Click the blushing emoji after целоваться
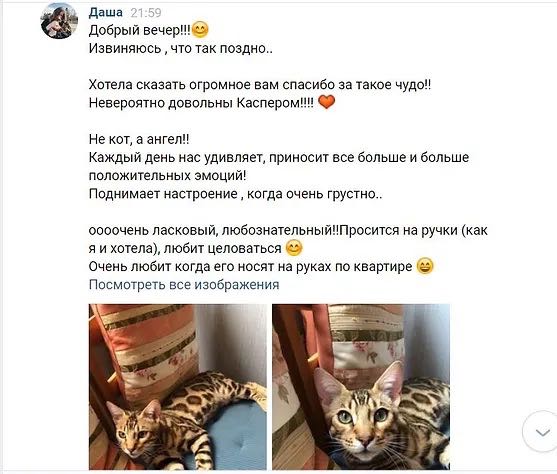 pos(294,248)
